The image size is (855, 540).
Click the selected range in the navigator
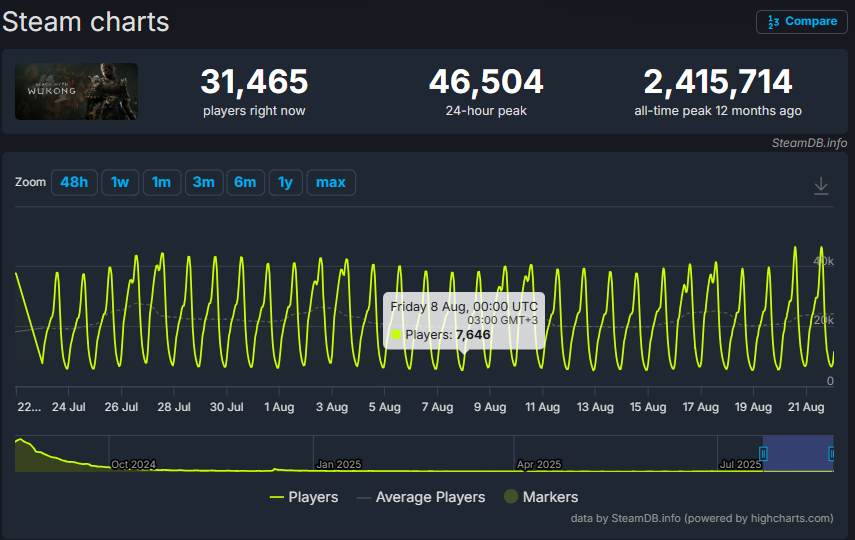coord(798,453)
